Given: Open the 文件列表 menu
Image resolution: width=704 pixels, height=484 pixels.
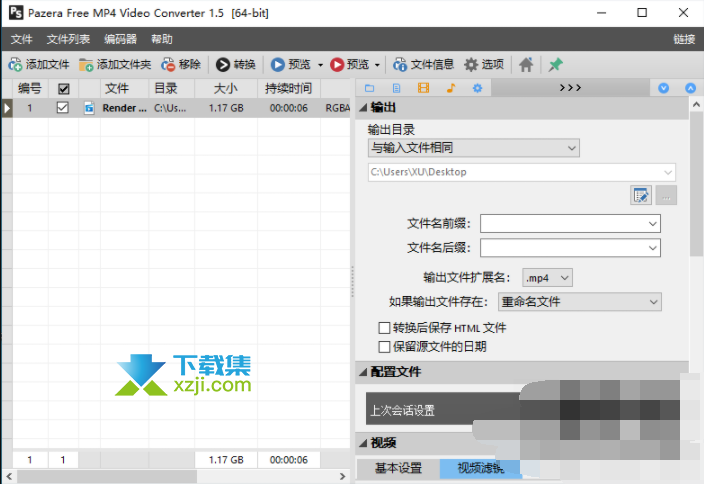Looking at the screenshot, I should point(68,40).
